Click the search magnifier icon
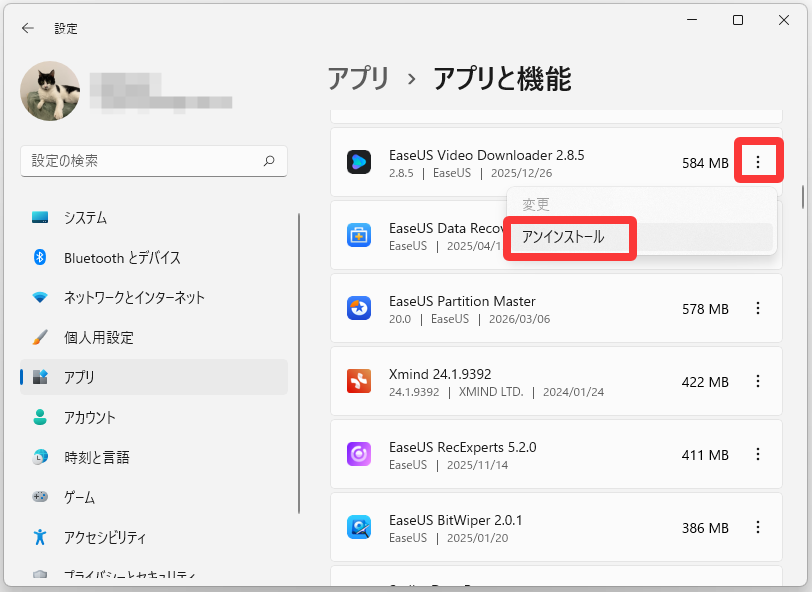 point(270,160)
